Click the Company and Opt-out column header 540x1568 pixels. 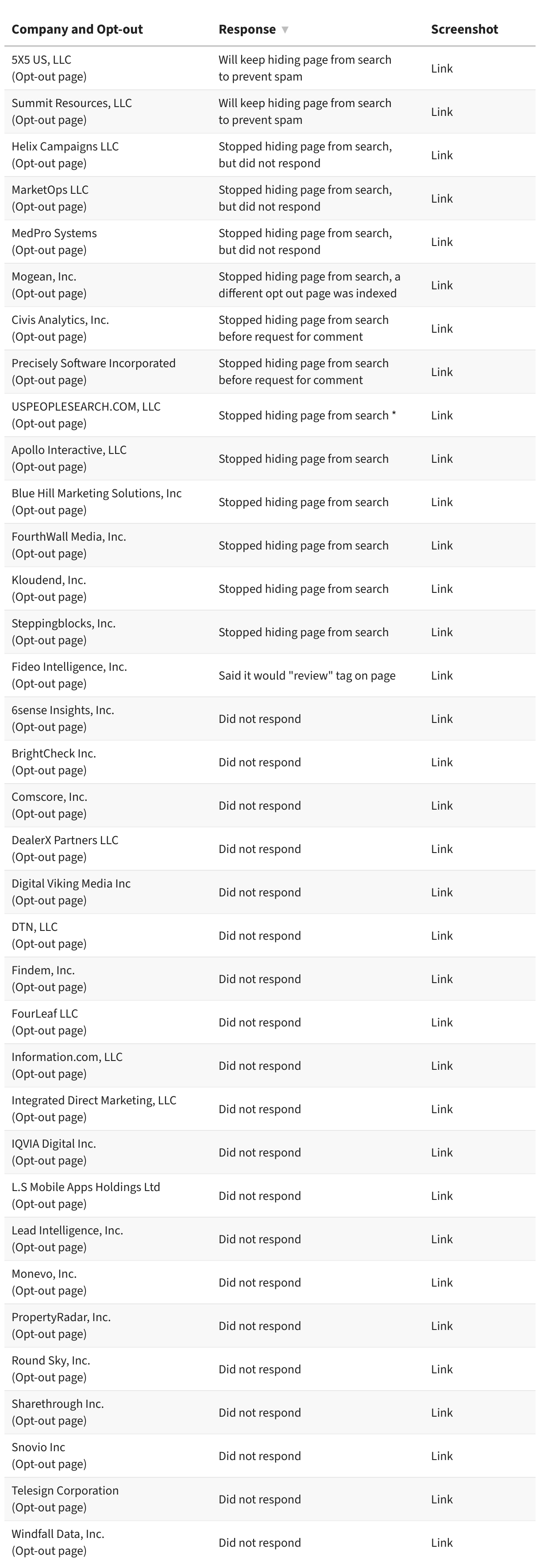(77, 29)
